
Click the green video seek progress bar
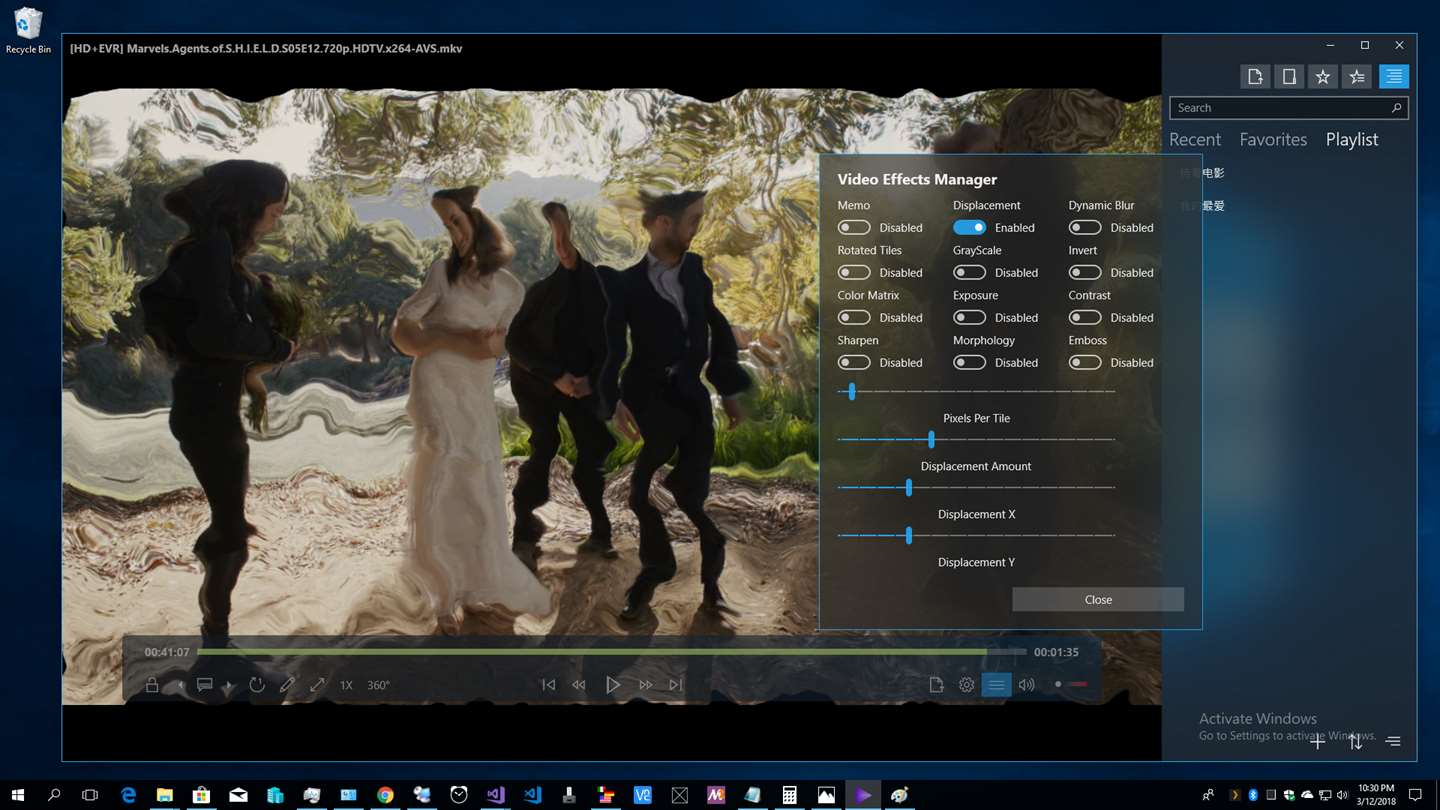612,652
